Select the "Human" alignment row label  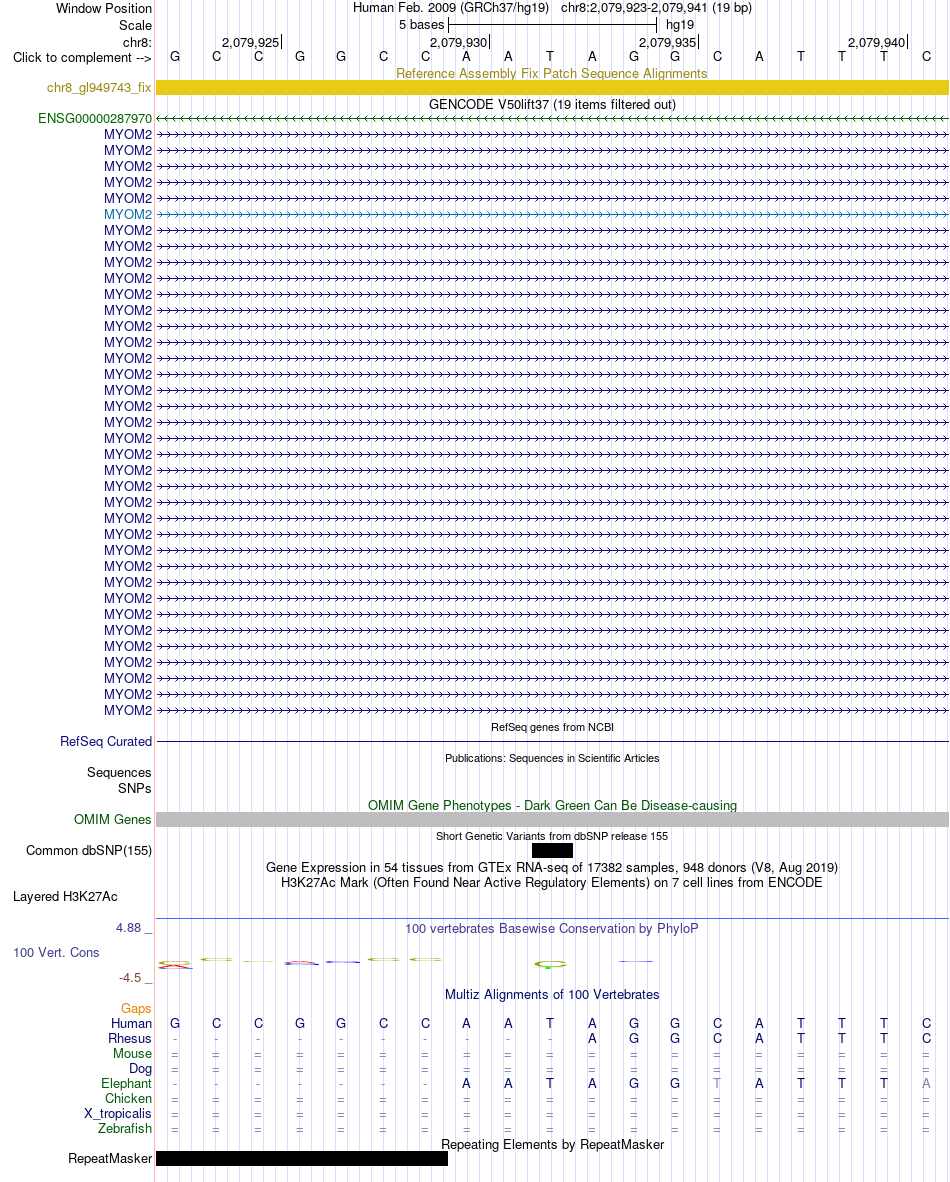131,1023
